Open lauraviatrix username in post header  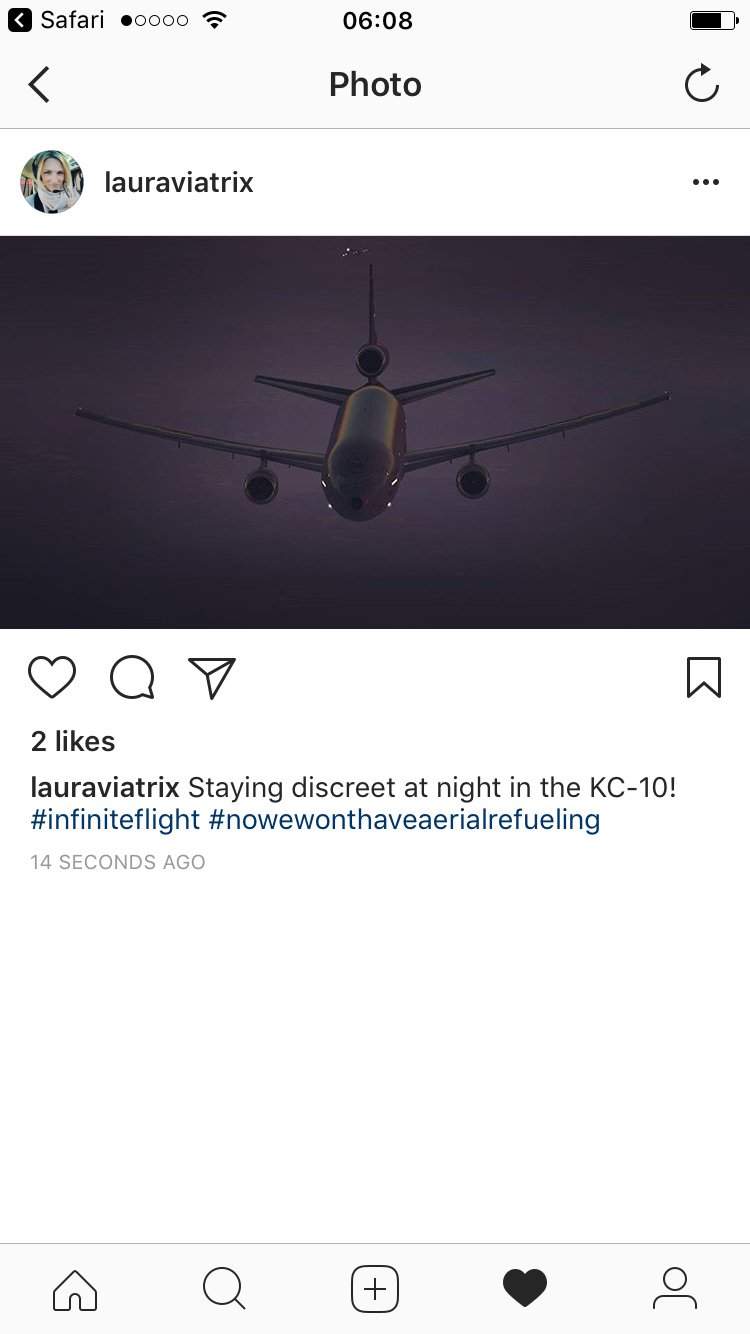coord(179,182)
